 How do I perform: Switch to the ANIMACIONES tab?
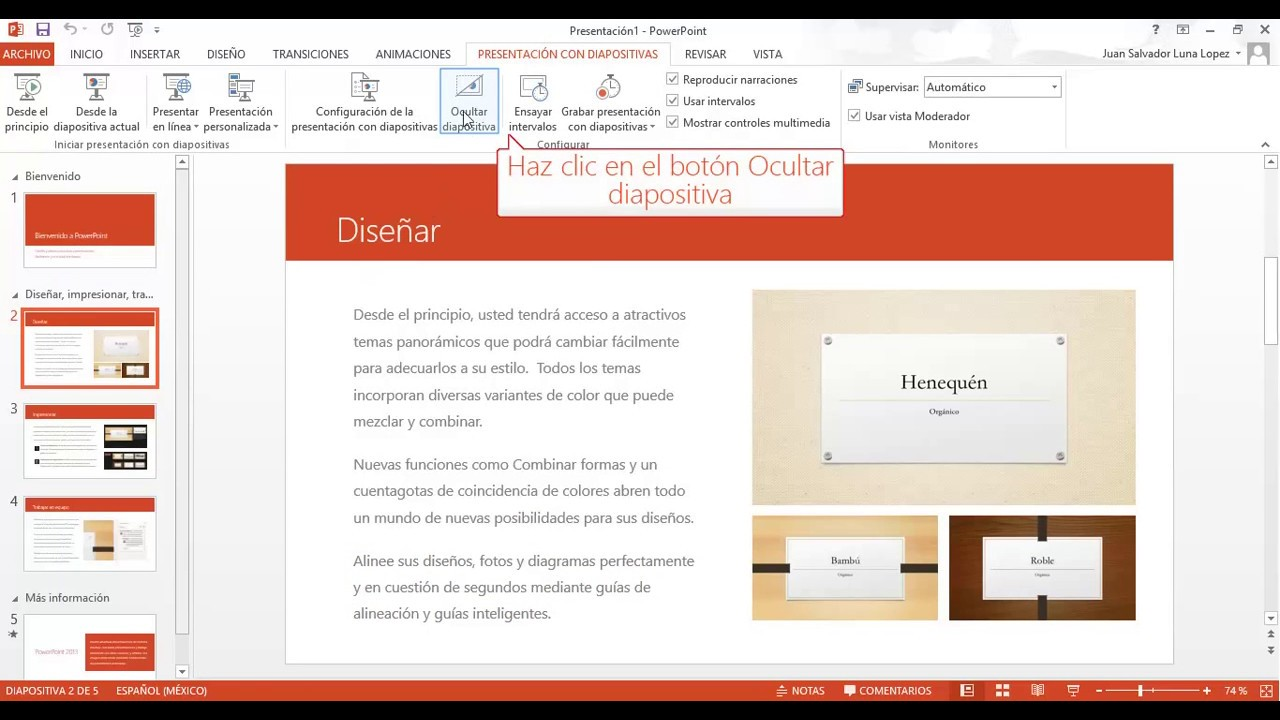(x=413, y=54)
